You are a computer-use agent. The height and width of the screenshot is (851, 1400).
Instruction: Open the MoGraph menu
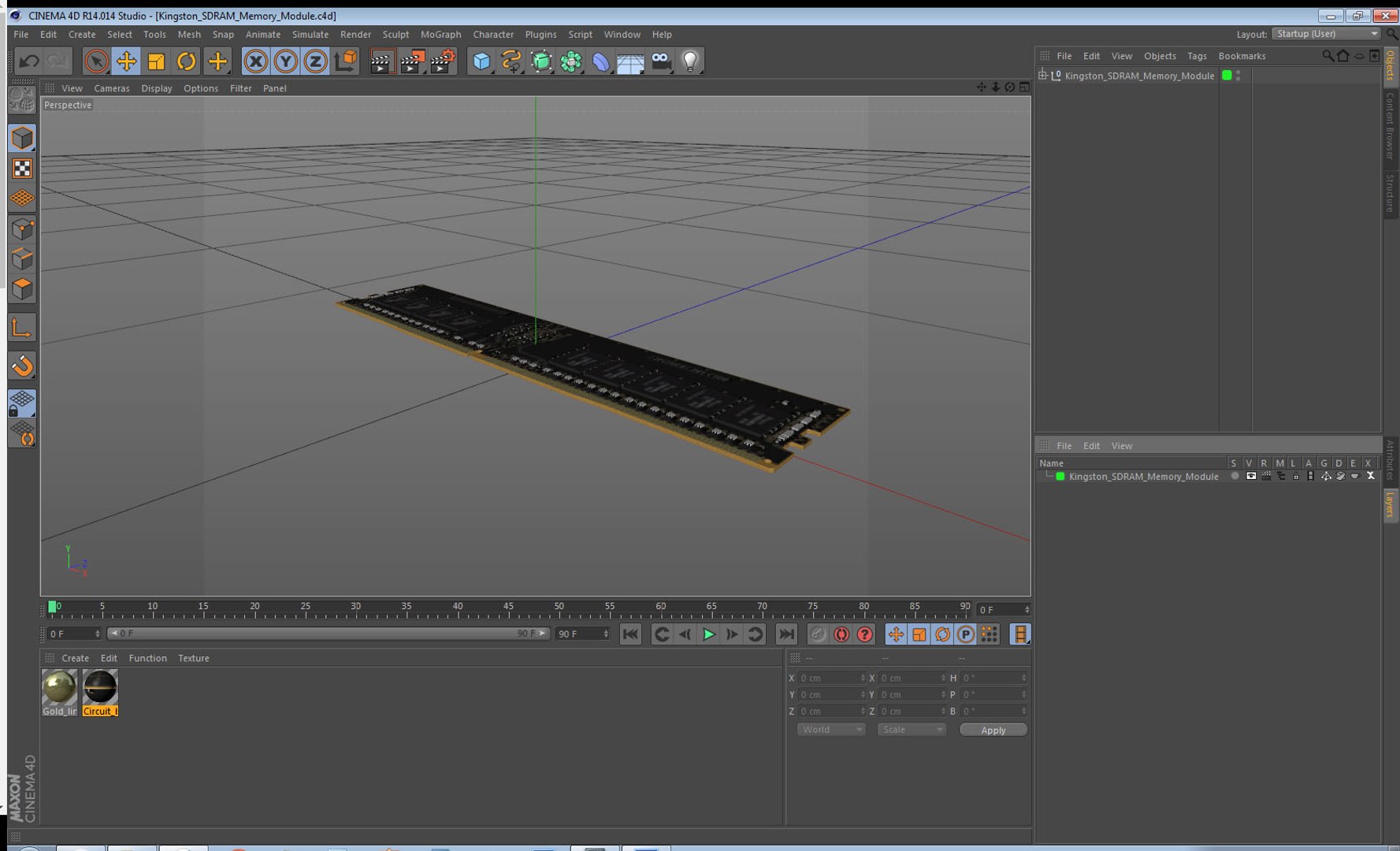[441, 35]
